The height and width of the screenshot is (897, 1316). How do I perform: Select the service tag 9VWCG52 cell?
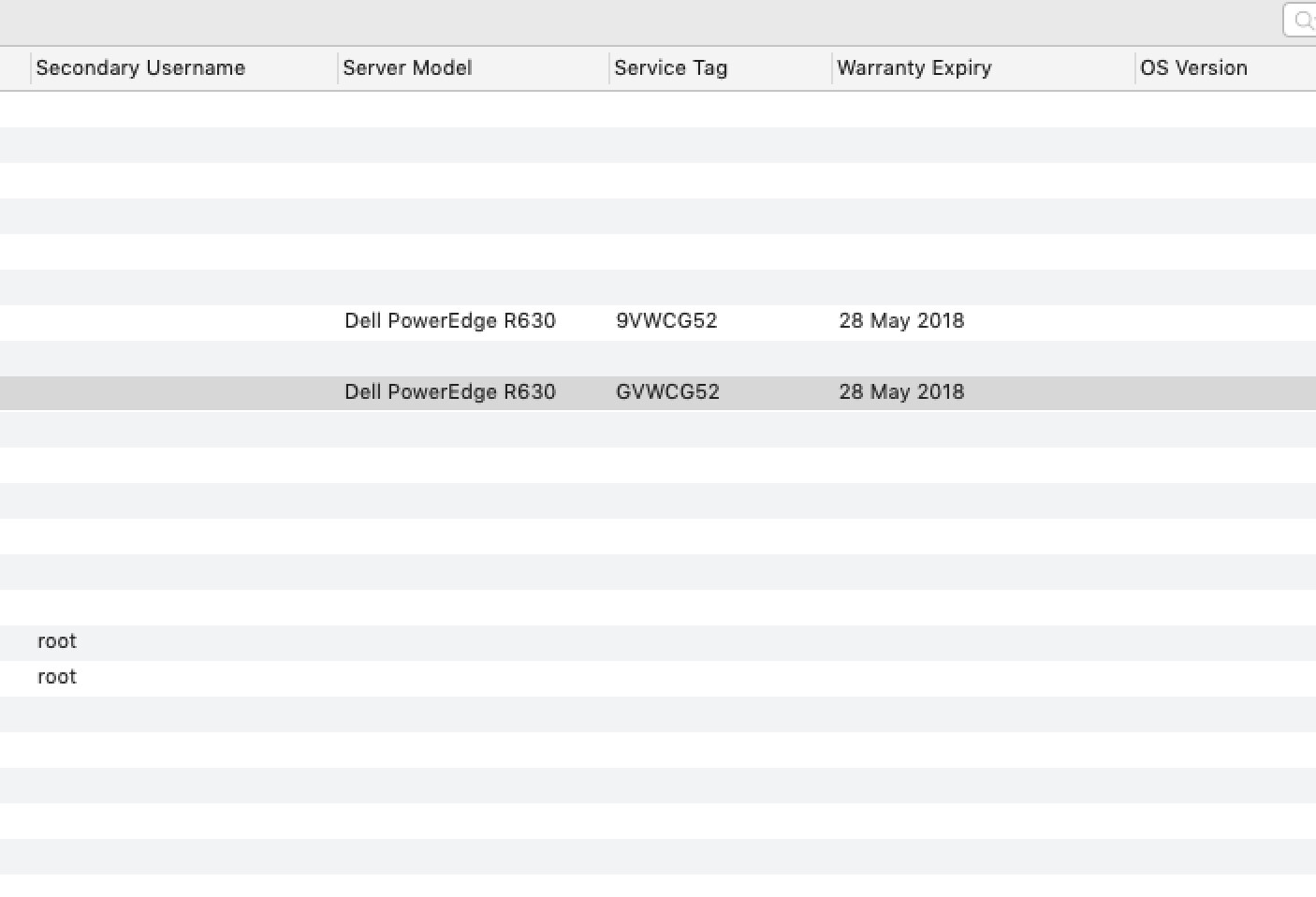click(x=666, y=321)
